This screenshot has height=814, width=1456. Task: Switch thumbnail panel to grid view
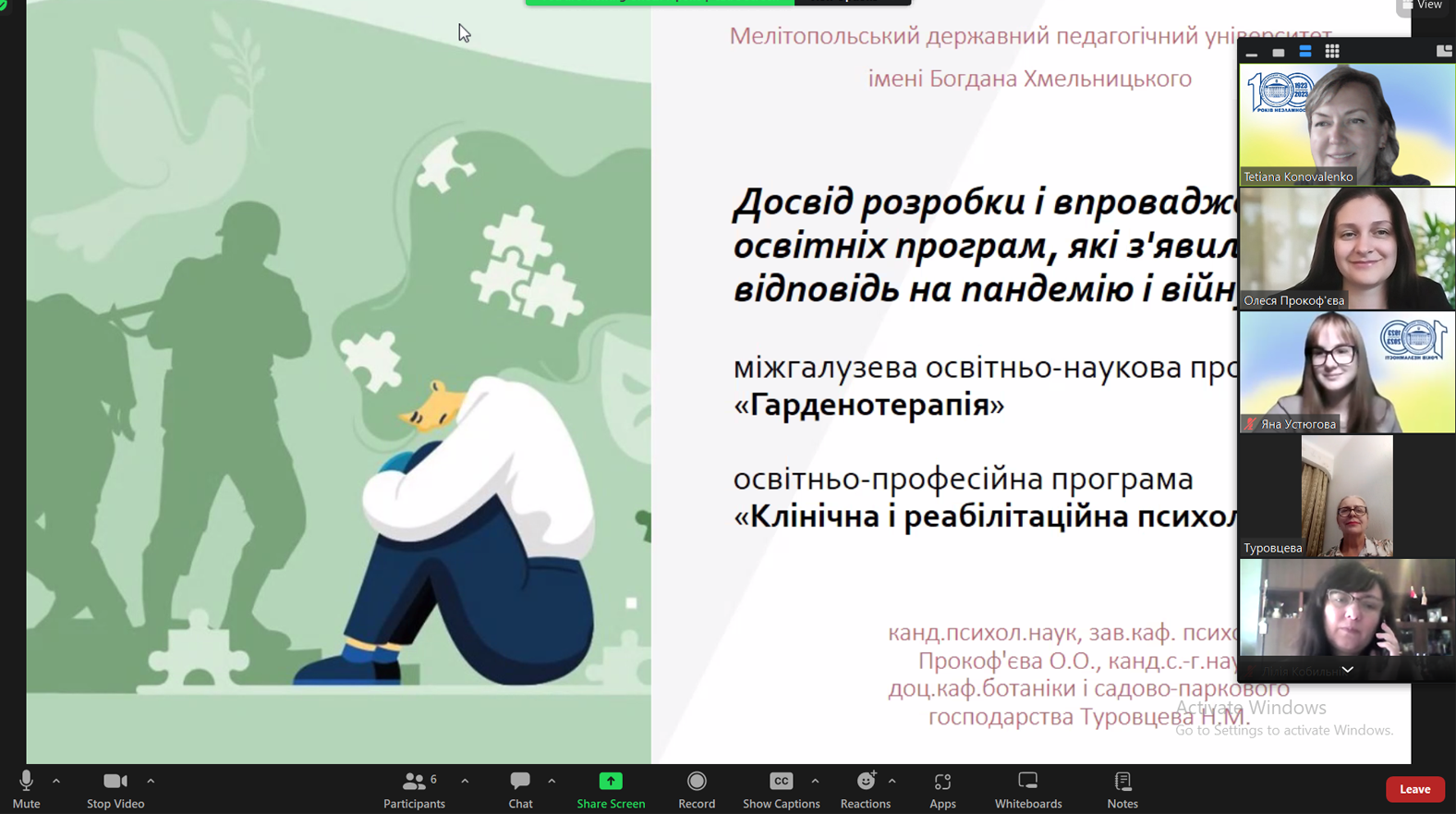(1332, 52)
